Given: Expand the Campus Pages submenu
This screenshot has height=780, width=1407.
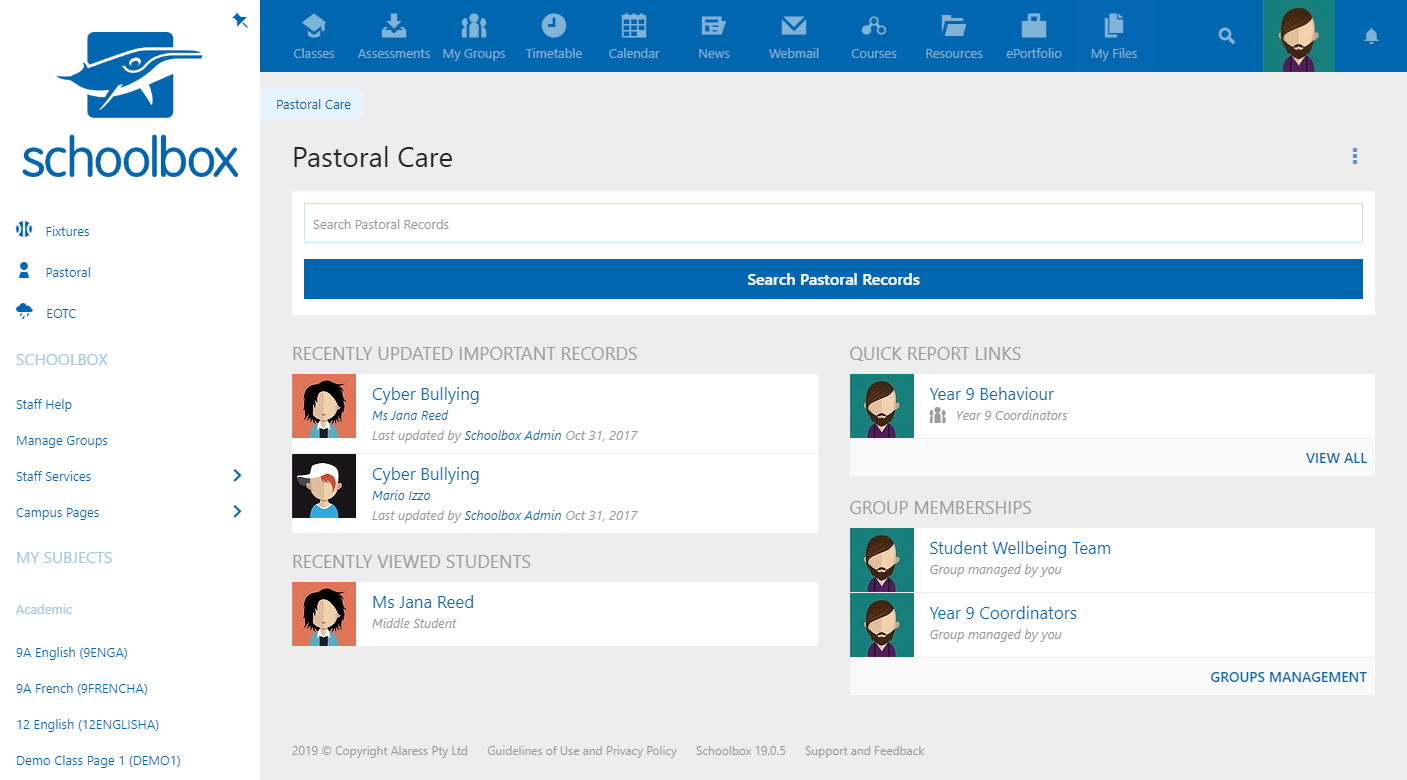Looking at the screenshot, I should tap(237, 512).
